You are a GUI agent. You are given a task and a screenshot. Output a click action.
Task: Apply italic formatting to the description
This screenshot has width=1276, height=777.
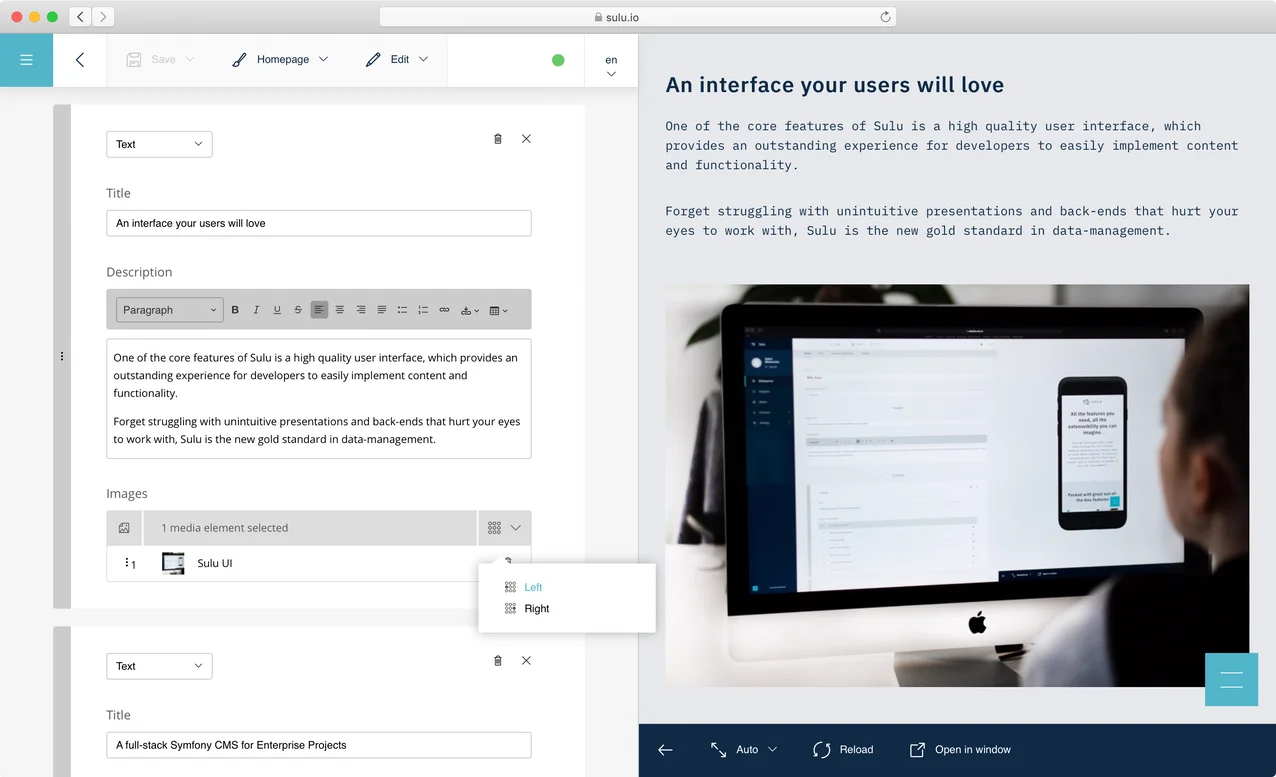pos(256,310)
